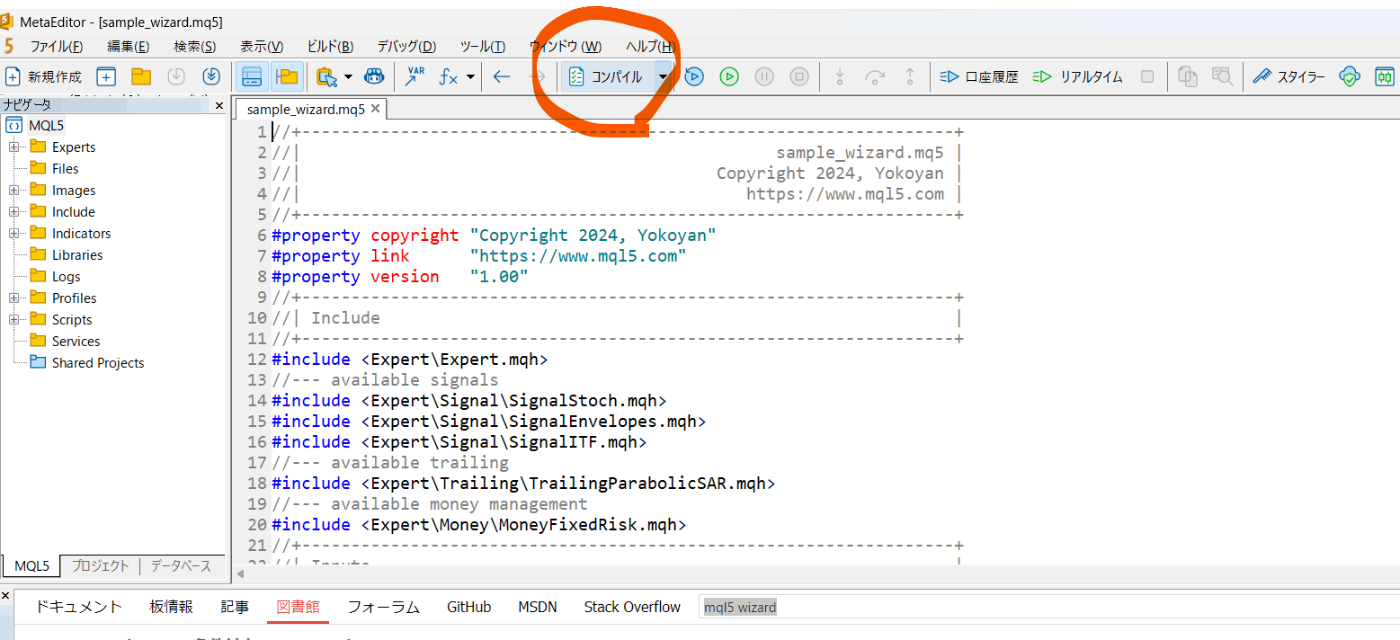The height and width of the screenshot is (640, 1400).
Task: Expand the Images folder
Action: tap(14, 190)
